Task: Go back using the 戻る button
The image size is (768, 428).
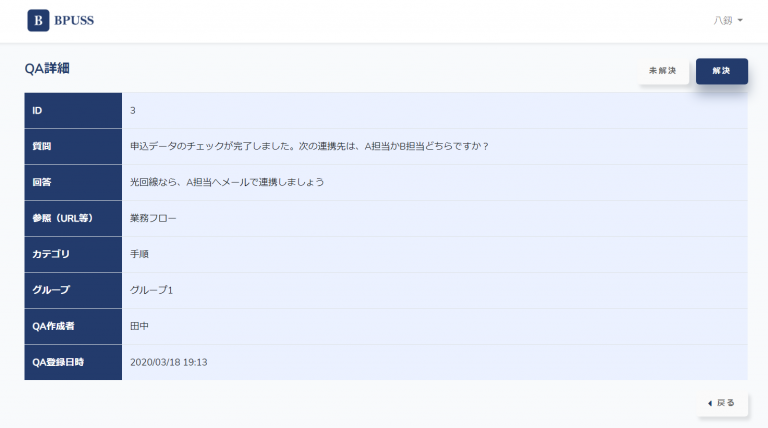Action: [722, 403]
